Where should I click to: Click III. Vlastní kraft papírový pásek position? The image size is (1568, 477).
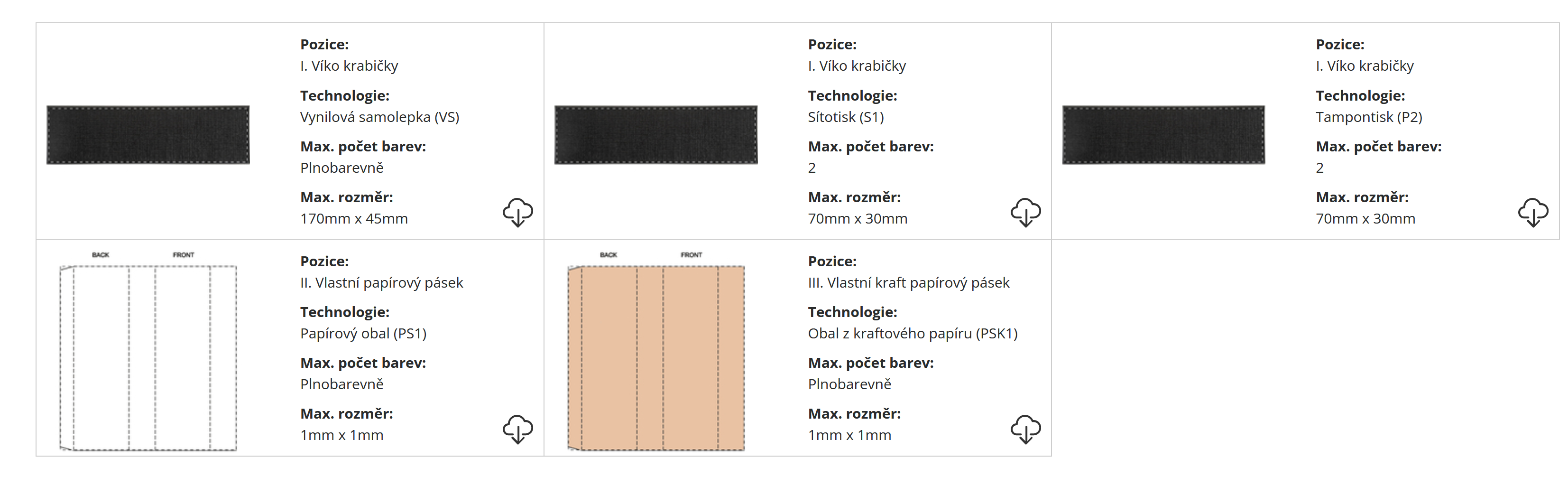point(908,283)
